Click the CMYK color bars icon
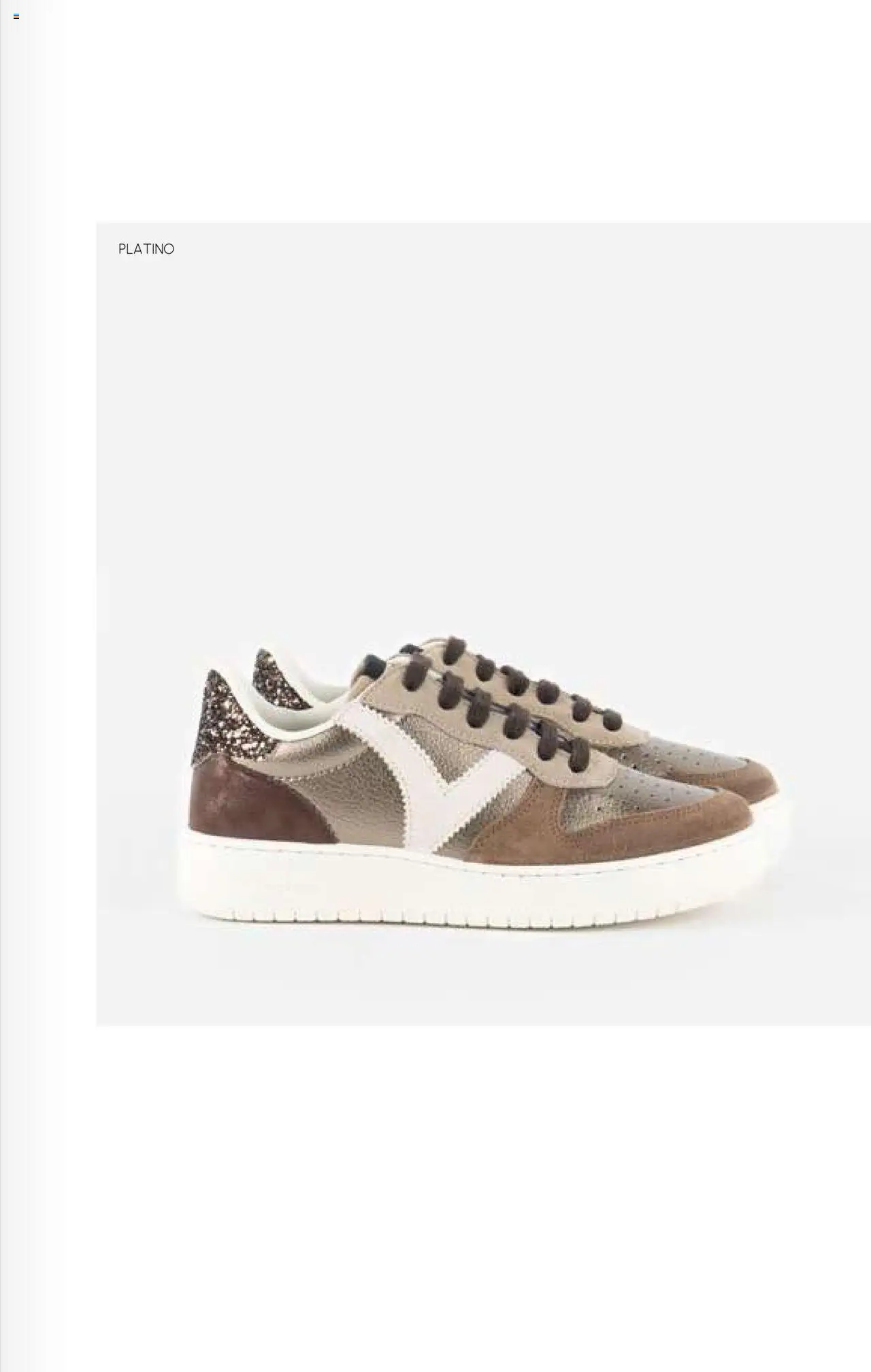 click(x=16, y=16)
